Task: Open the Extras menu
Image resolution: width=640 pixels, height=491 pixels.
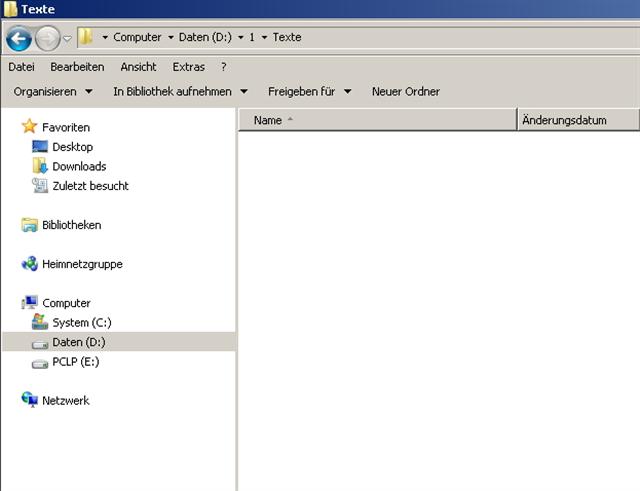Action: 188,67
